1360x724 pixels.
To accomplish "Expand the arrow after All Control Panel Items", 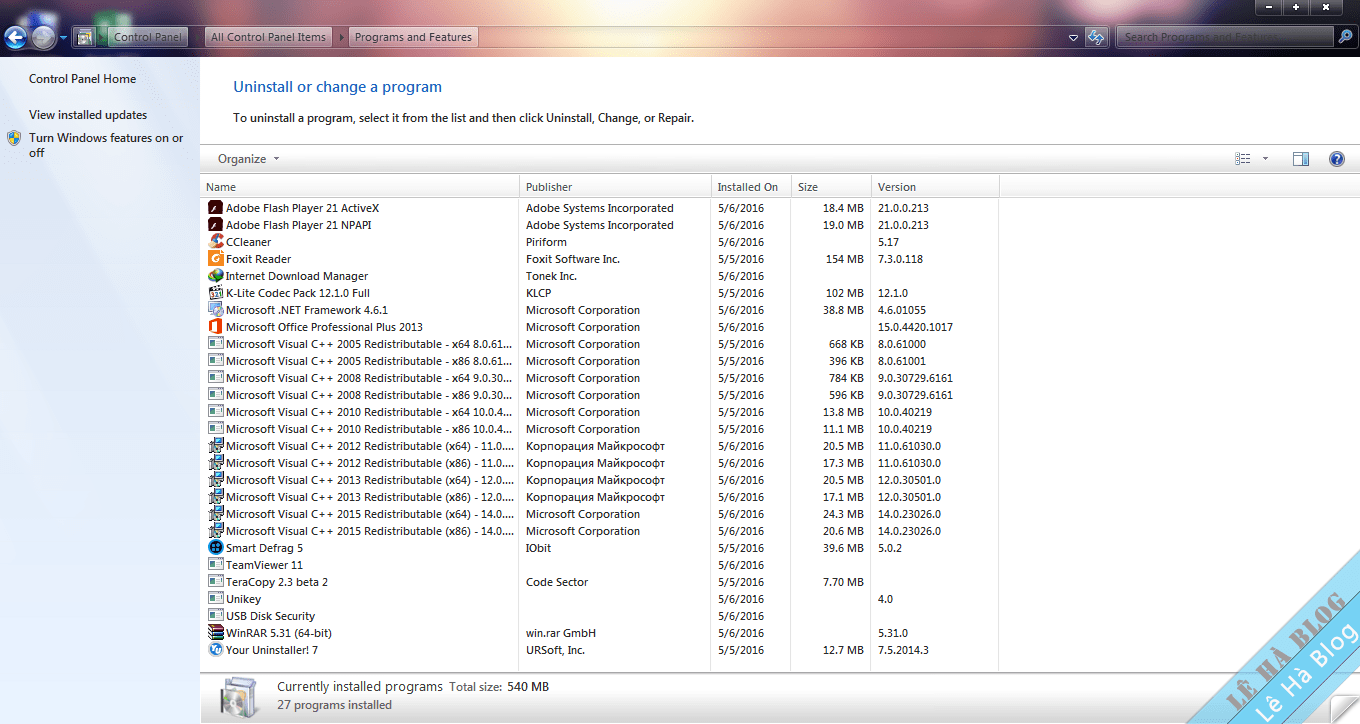I will (341, 37).
